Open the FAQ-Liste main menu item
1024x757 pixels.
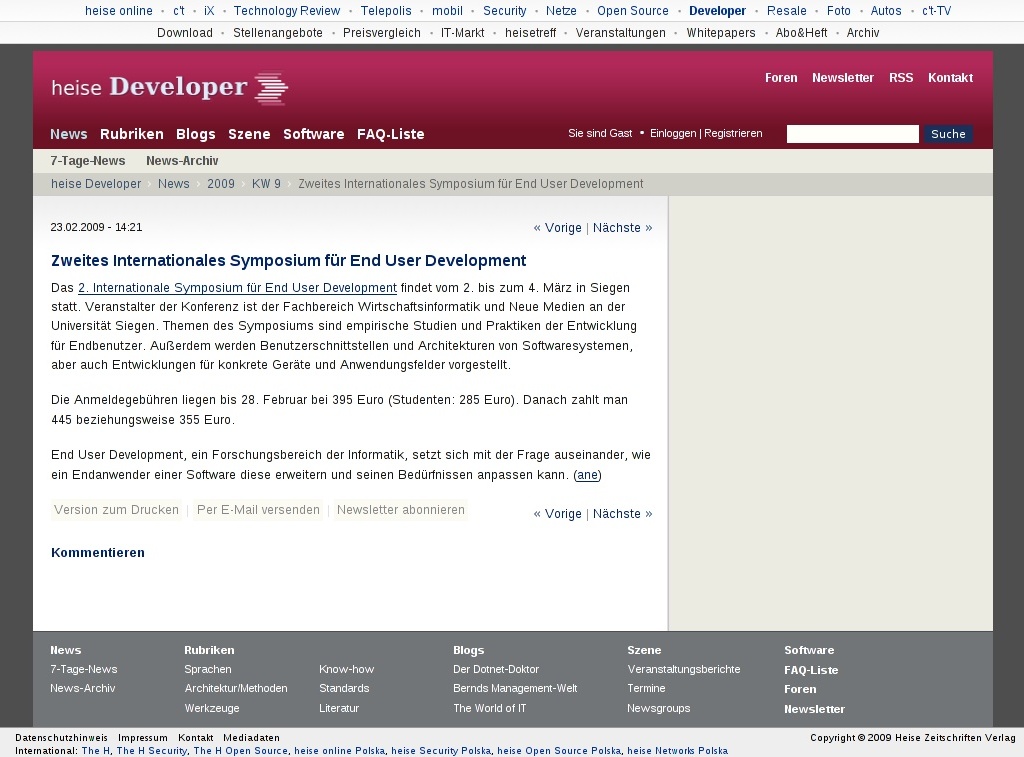click(391, 134)
